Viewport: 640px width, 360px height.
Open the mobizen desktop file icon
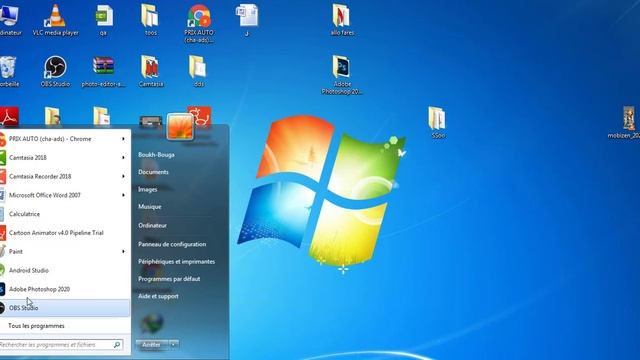click(x=624, y=122)
